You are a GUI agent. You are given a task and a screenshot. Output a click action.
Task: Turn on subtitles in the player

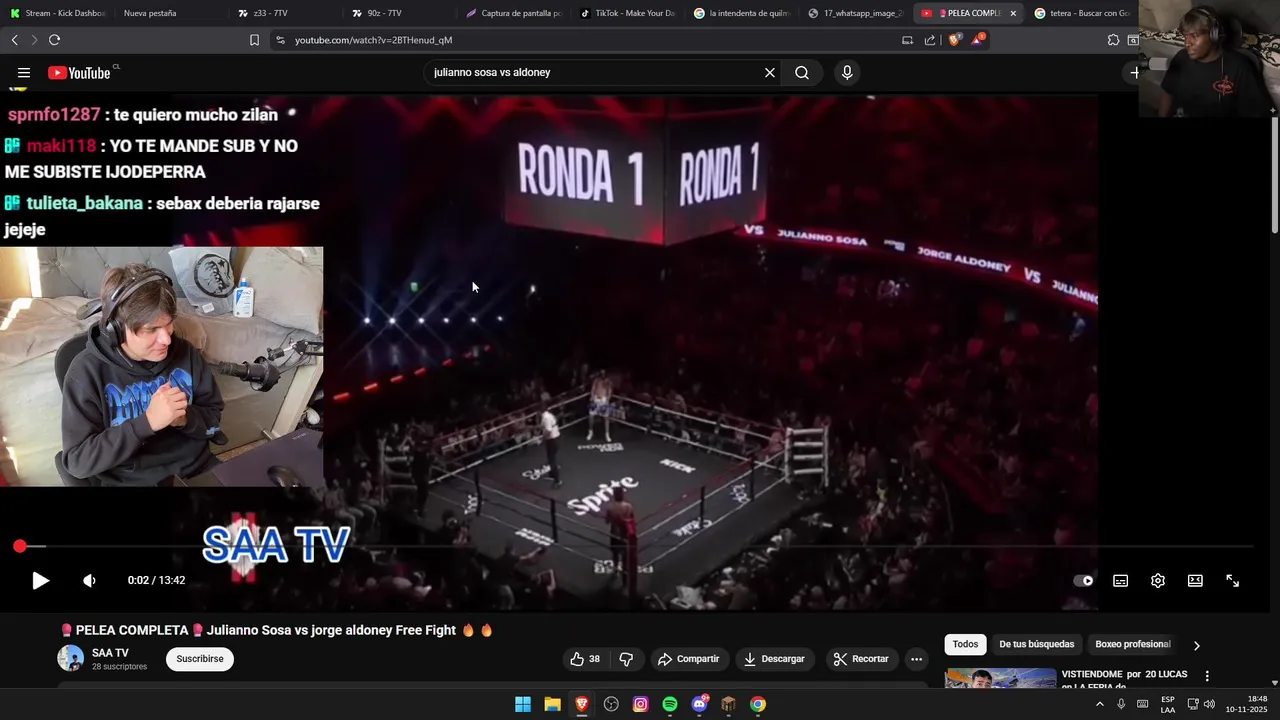pos(1121,580)
